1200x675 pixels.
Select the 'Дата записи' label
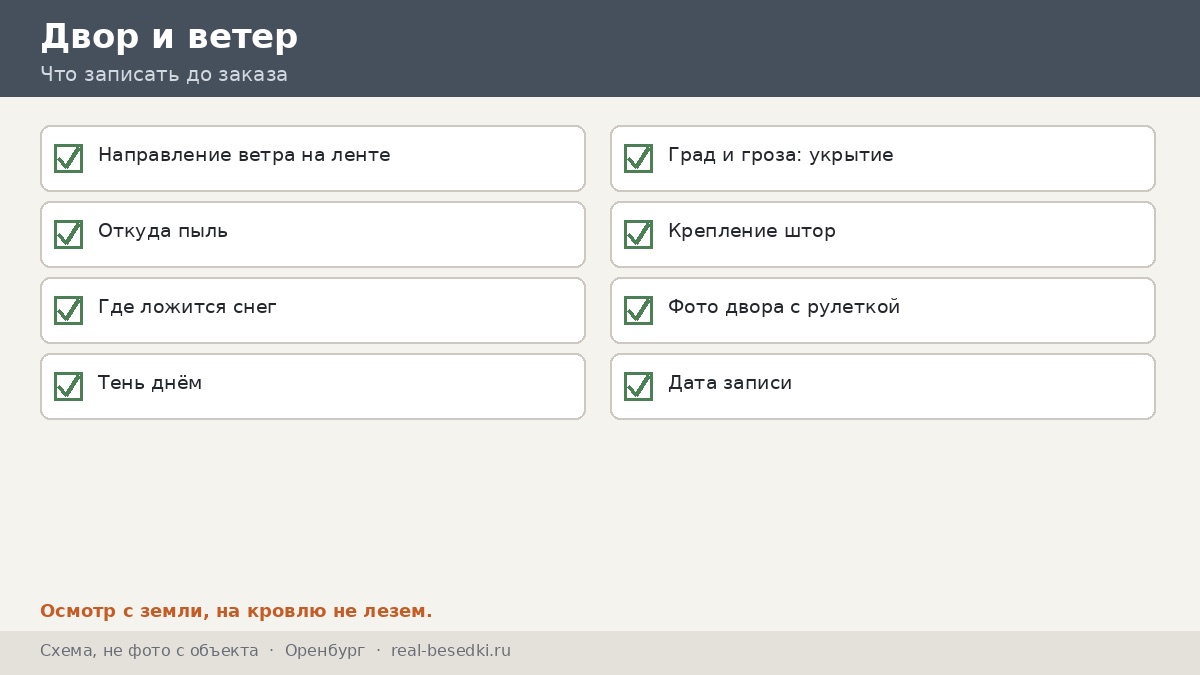pos(730,383)
